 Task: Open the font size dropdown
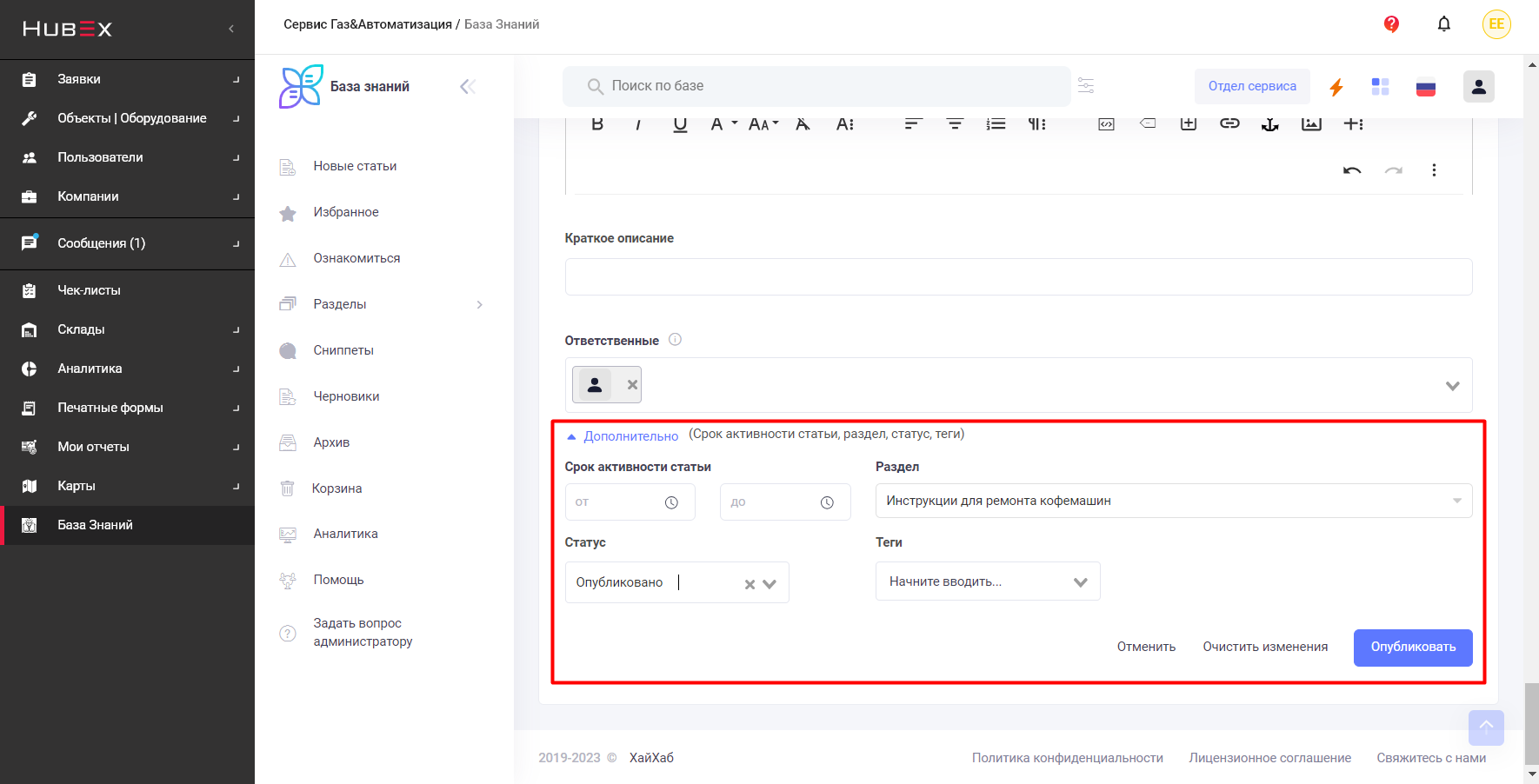[763, 124]
